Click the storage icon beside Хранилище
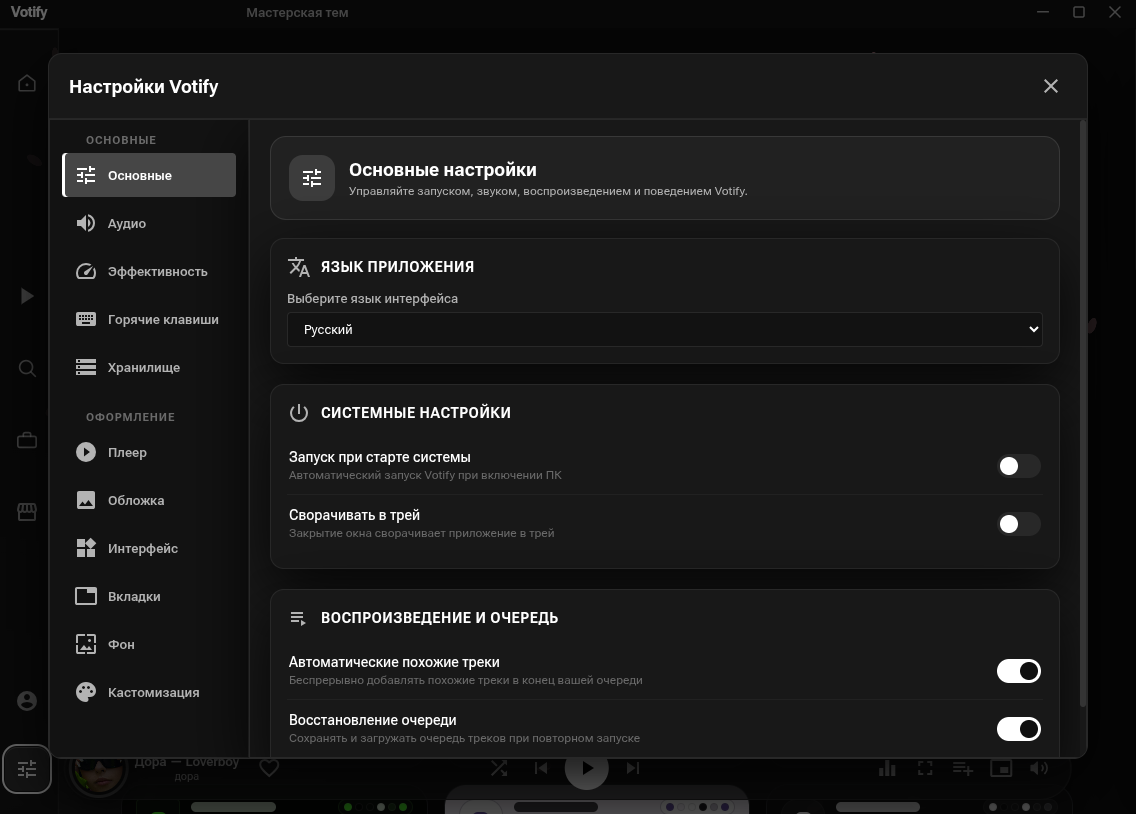The width and height of the screenshot is (1136, 814). click(85, 367)
